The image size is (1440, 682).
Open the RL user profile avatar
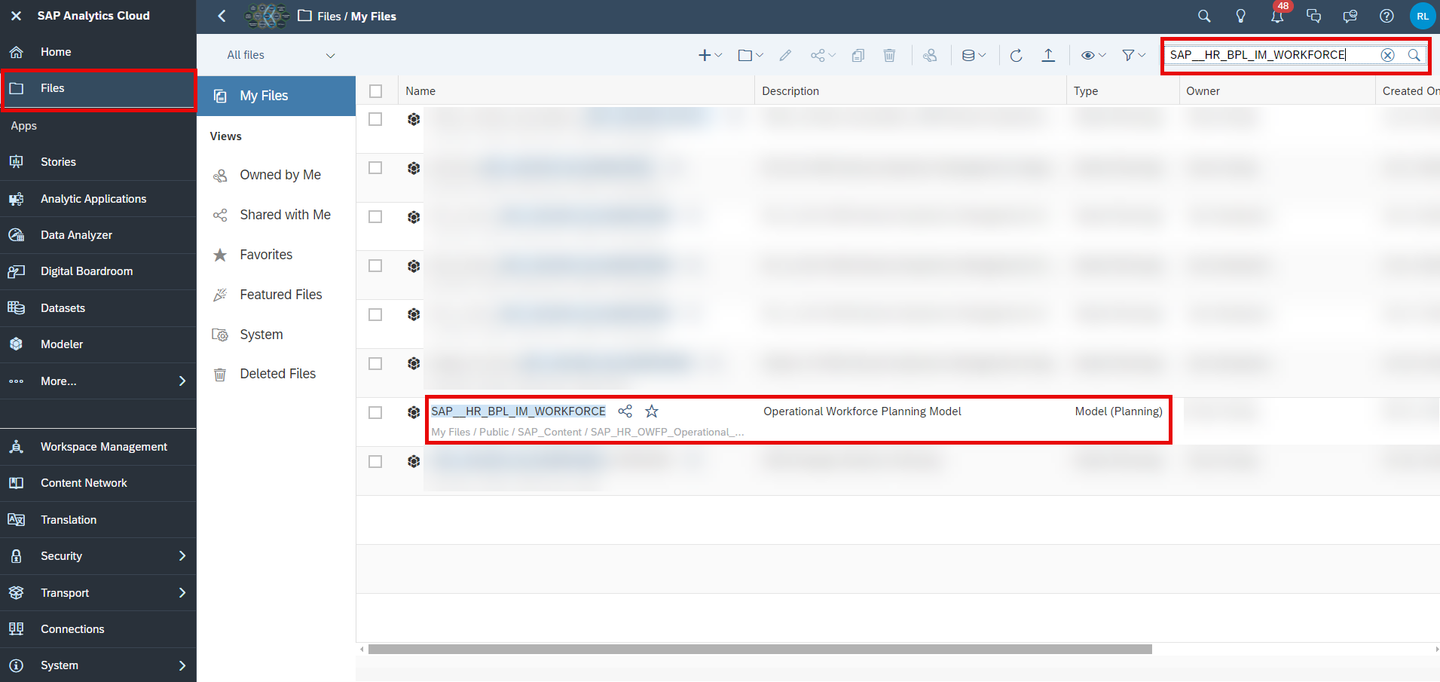tap(1422, 16)
